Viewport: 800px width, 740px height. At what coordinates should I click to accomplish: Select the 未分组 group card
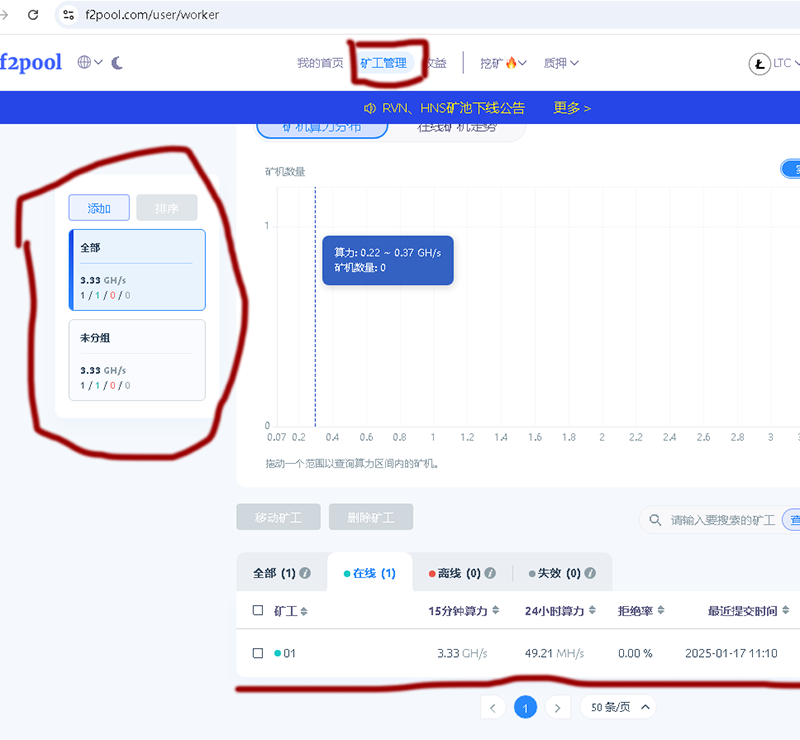pyautogui.click(x=136, y=360)
